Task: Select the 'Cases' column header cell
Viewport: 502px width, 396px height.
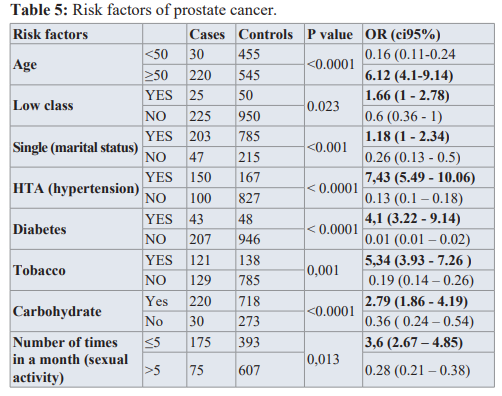Action: coord(207,34)
